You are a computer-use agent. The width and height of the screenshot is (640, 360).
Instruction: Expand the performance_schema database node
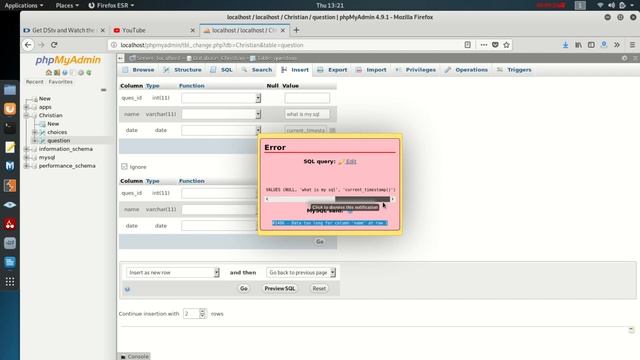pos(27,166)
